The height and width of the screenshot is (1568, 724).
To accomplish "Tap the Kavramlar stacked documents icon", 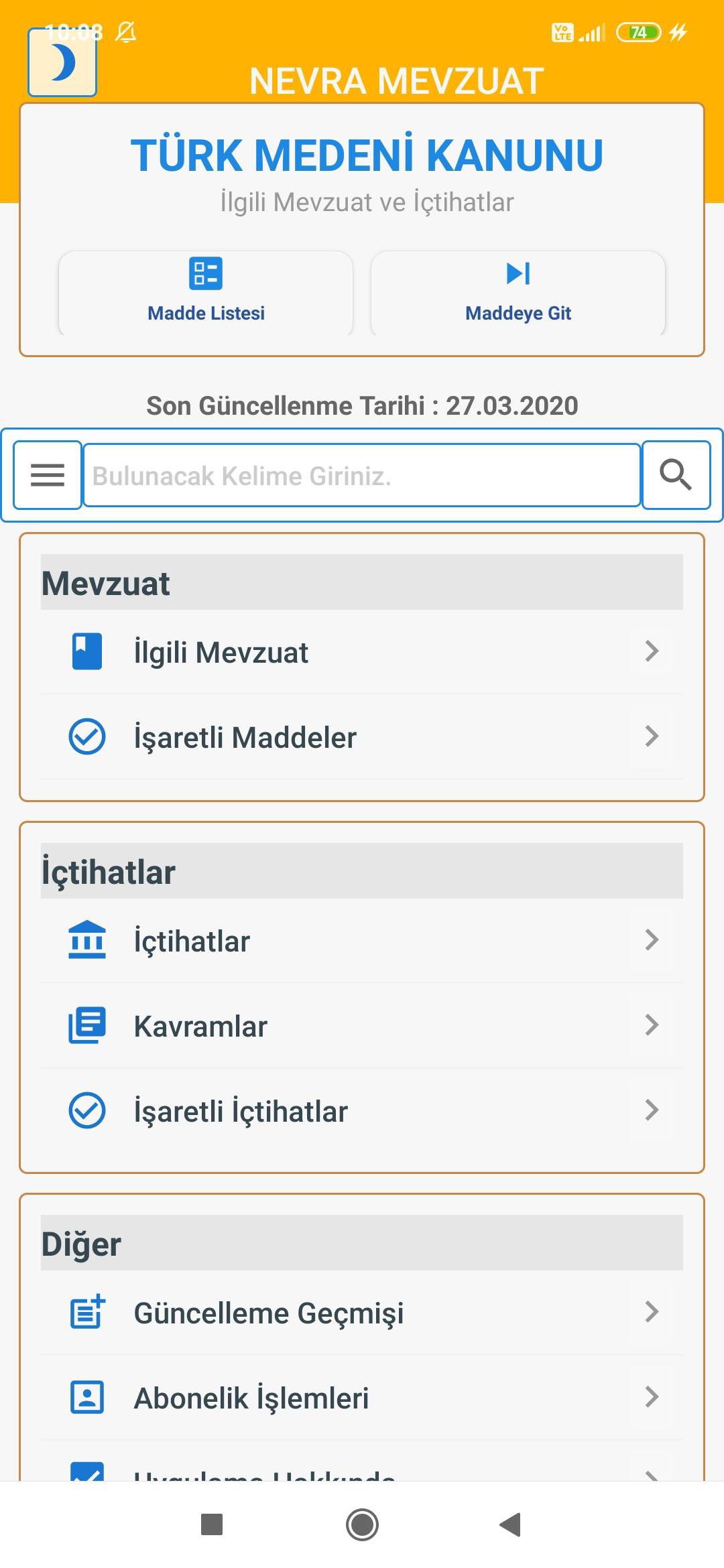I will pyautogui.click(x=87, y=1025).
